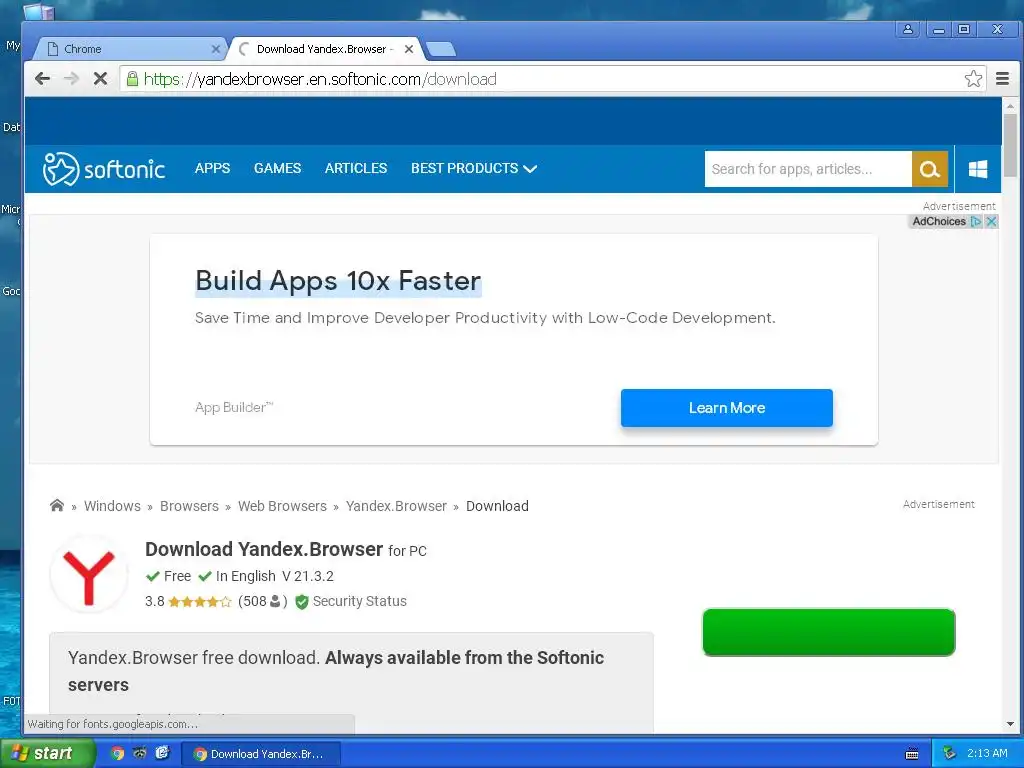Click the Security Status text

(360, 601)
